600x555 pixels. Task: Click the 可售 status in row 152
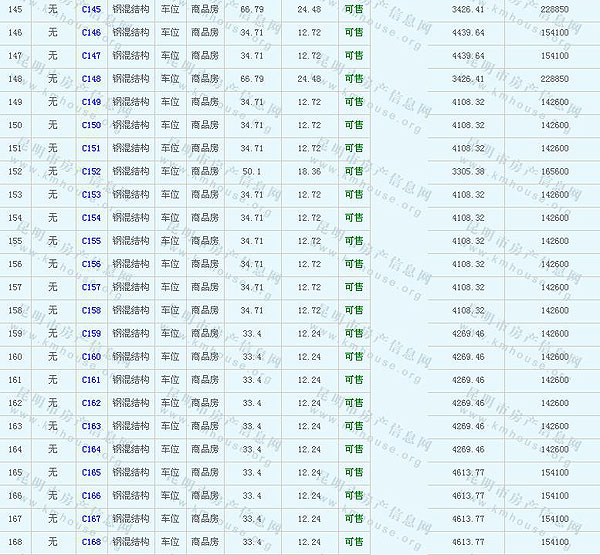tap(353, 172)
